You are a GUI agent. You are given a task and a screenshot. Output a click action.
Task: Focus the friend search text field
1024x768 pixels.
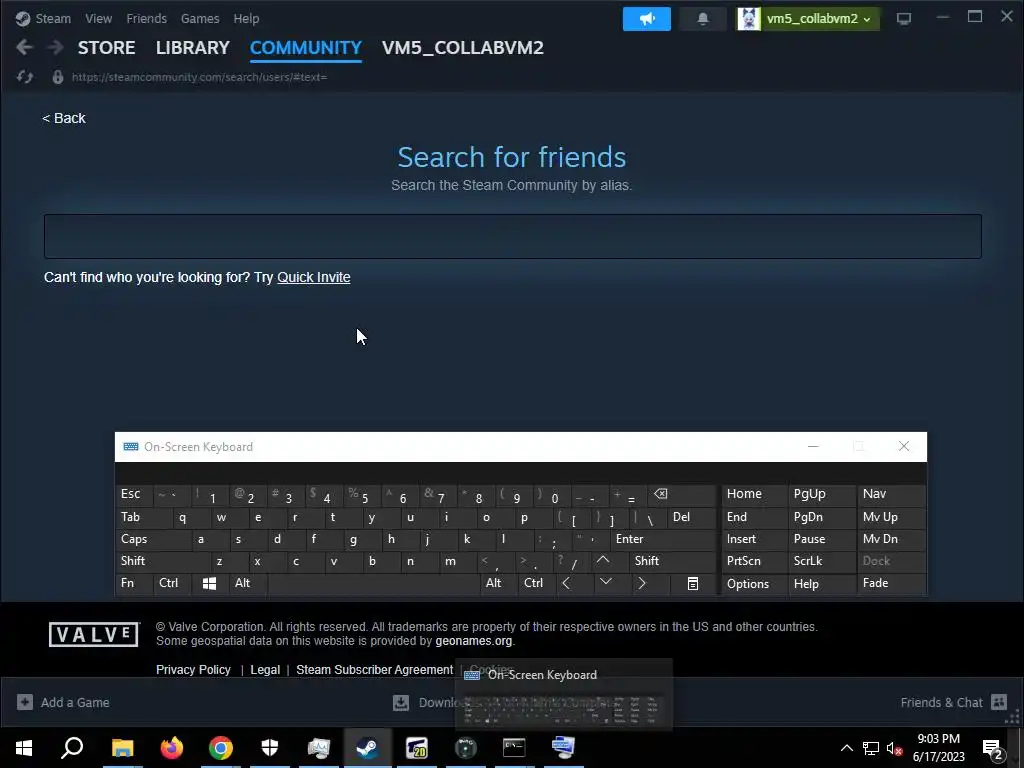(x=513, y=236)
